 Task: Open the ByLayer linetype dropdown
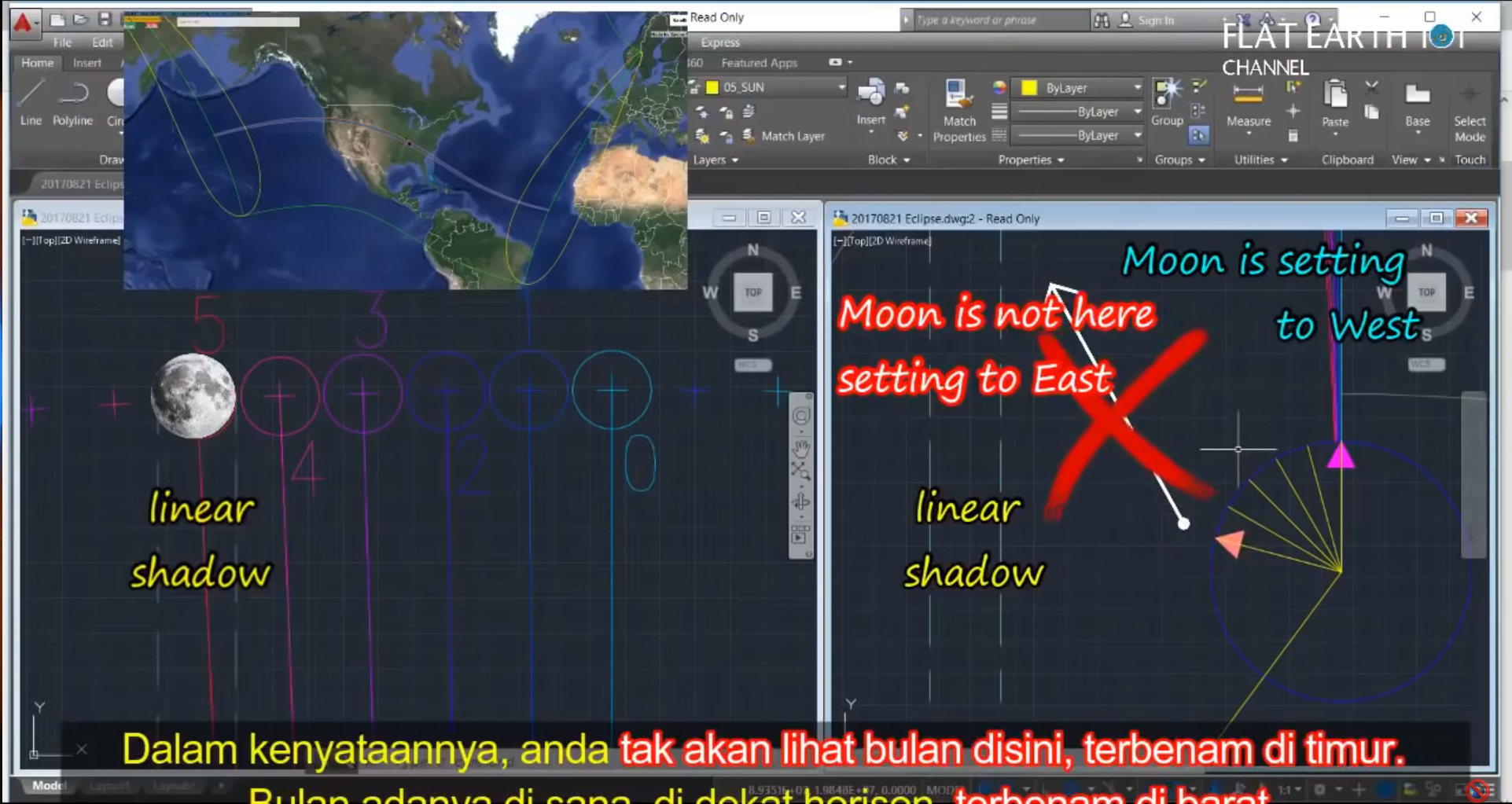[x=1077, y=135]
